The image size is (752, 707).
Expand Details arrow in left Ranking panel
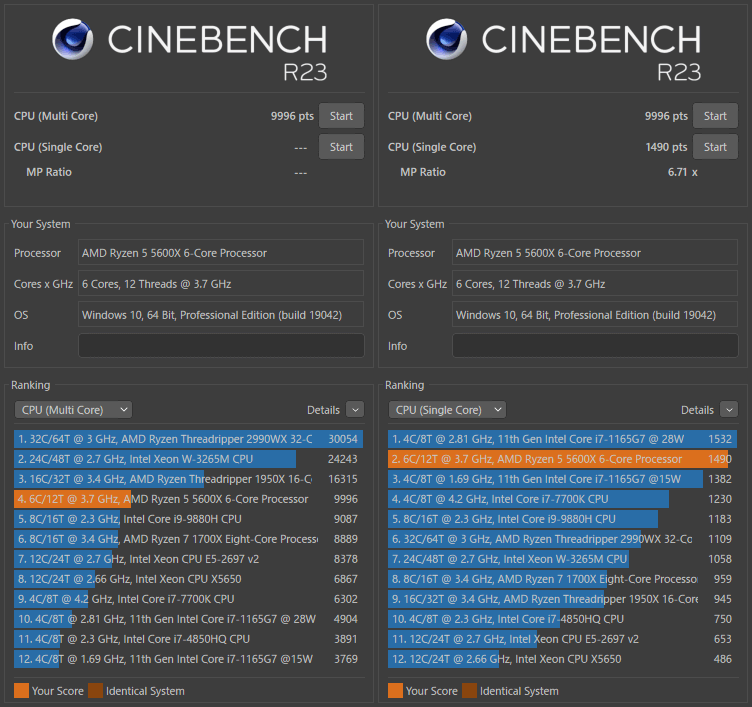[x=355, y=410]
